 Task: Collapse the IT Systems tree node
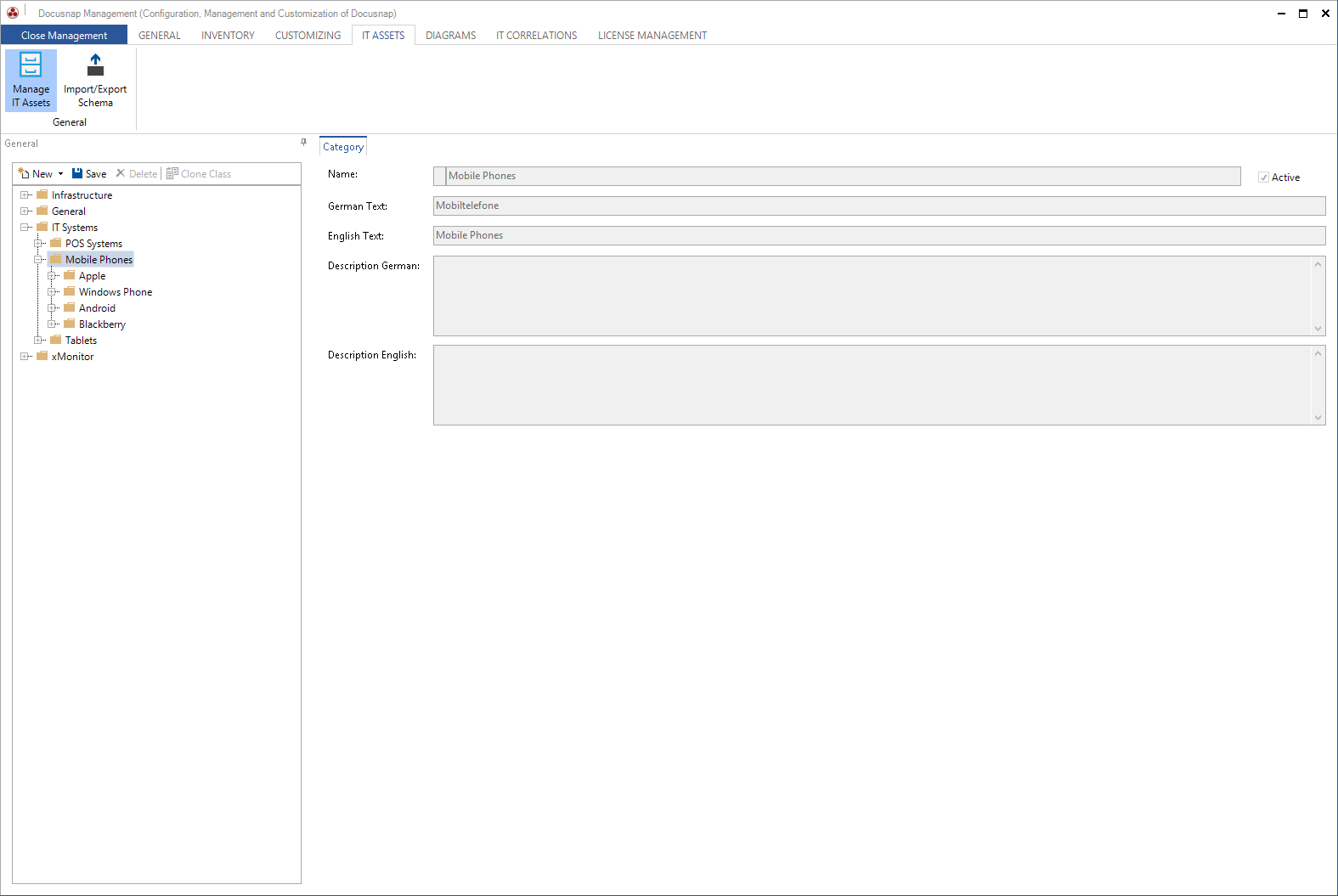coord(25,227)
